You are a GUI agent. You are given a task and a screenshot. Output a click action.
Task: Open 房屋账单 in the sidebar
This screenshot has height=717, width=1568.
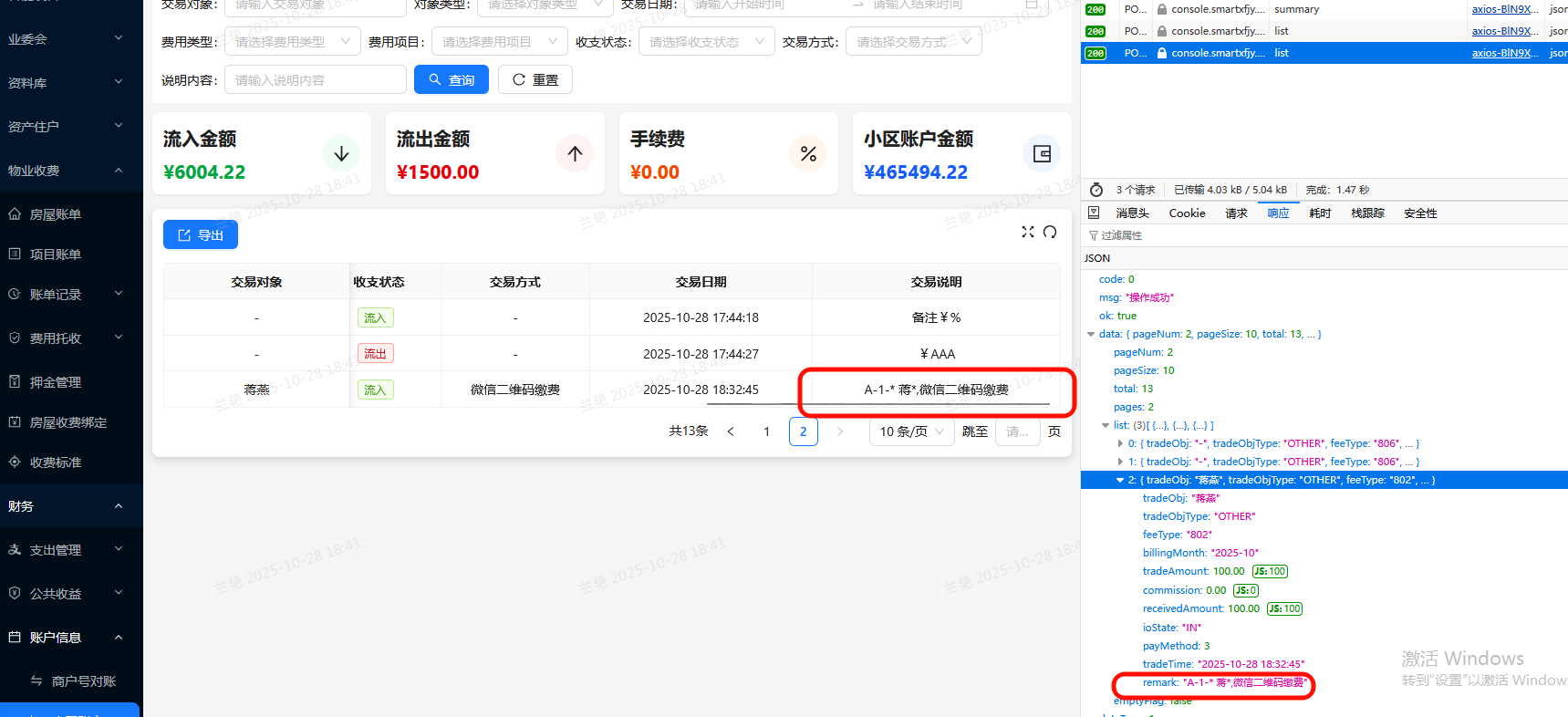56,214
